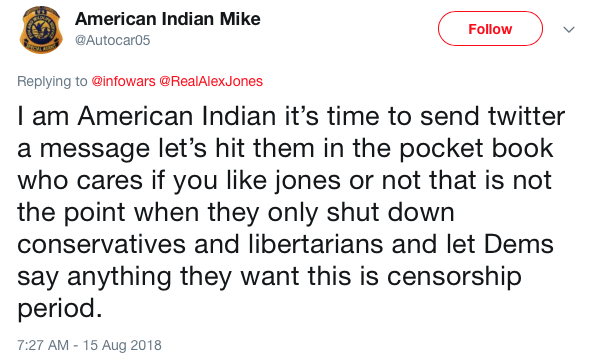
Task: Click the phrase 'shut down' in the tweet
Action: tap(390, 212)
